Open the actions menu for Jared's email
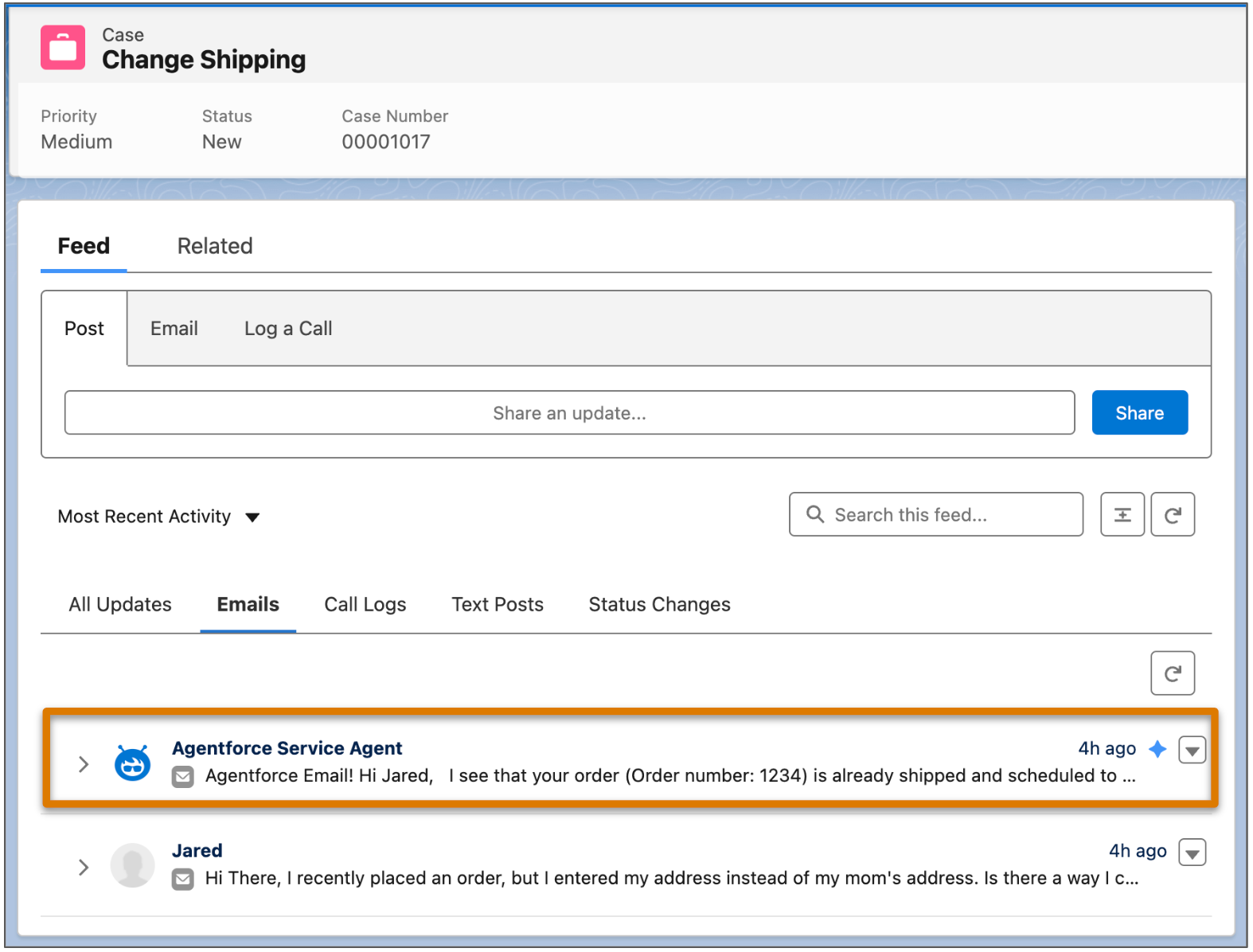The width and height of the screenshot is (1253, 952). pos(1192,853)
